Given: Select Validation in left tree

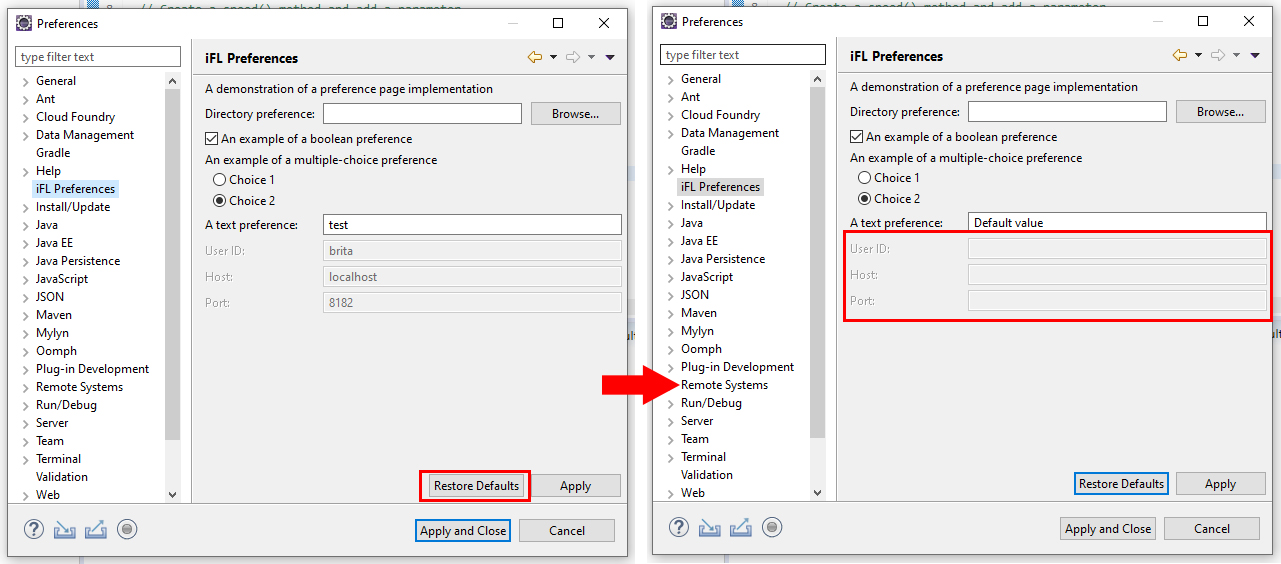Looking at the screenshot, I should coord(62,477).
